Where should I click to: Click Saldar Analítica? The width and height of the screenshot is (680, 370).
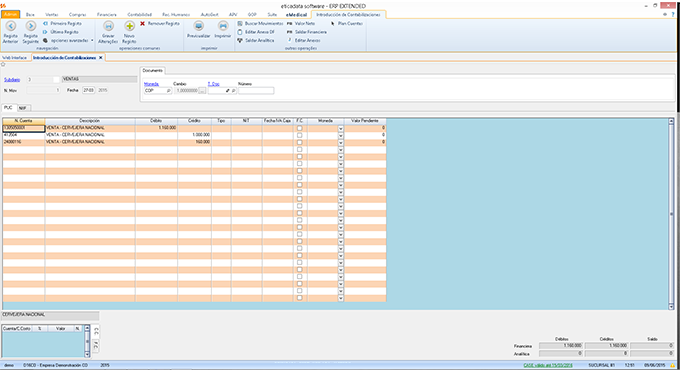(x=256, y=40)
